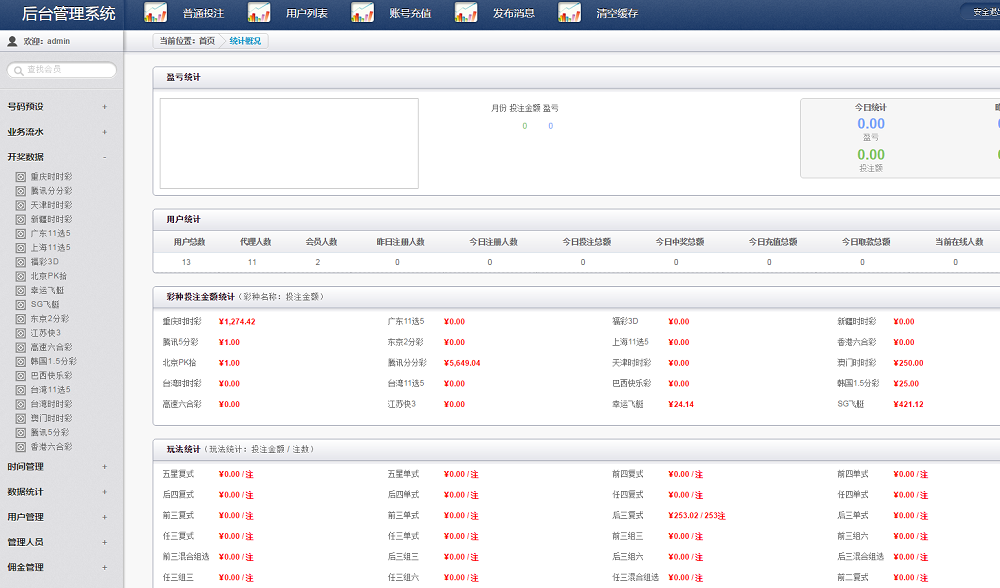This screenshot has width=1000, height=588.
Task: Click the icon beside 福彩3D in sidebar
Action: 20,262
